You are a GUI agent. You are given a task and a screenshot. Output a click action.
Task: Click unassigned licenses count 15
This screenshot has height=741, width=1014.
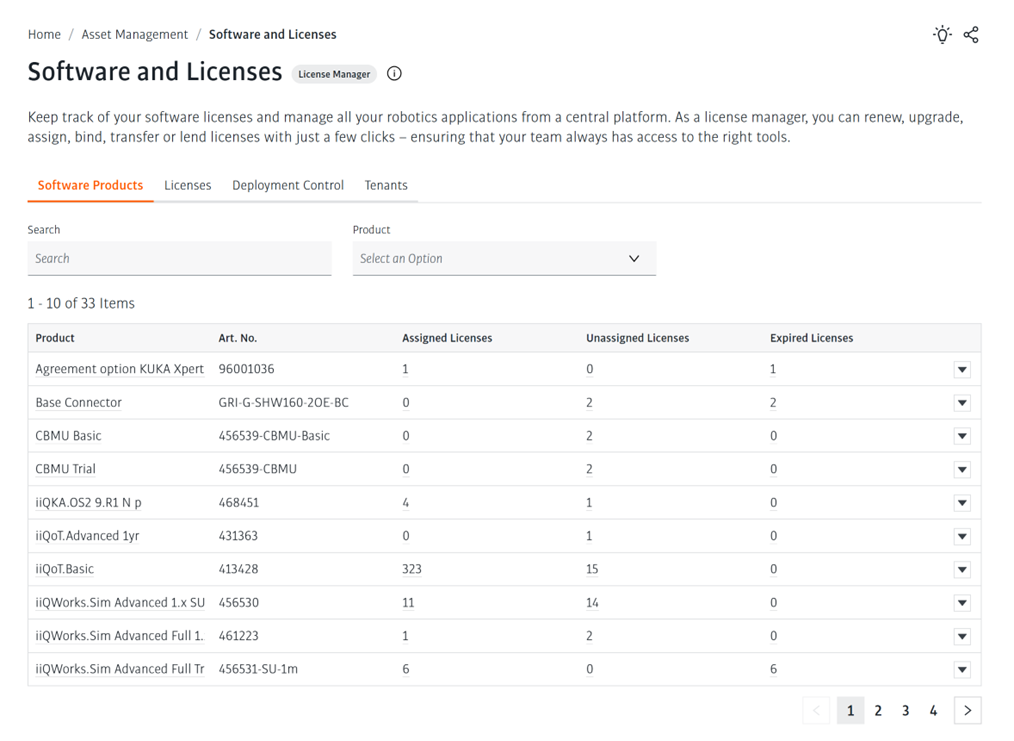(x=592, y=570)
